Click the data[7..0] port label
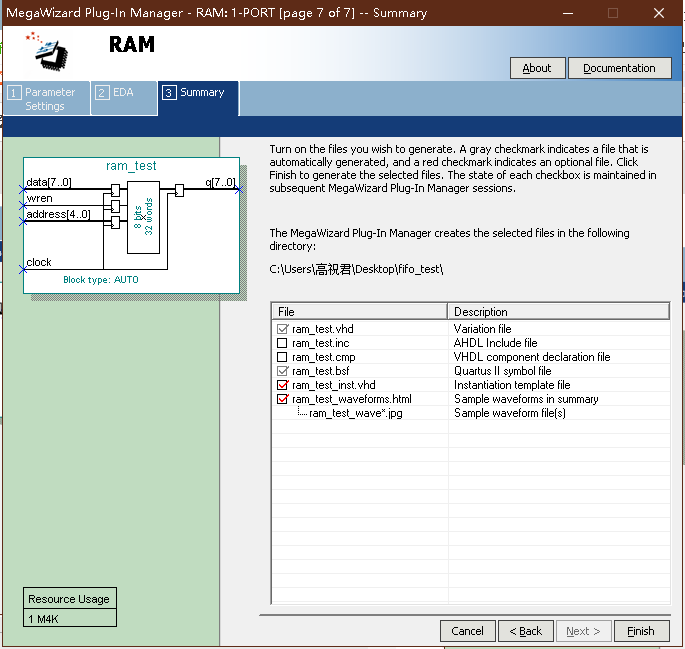This screenshot has width=685, height=649. click(49, 182)
